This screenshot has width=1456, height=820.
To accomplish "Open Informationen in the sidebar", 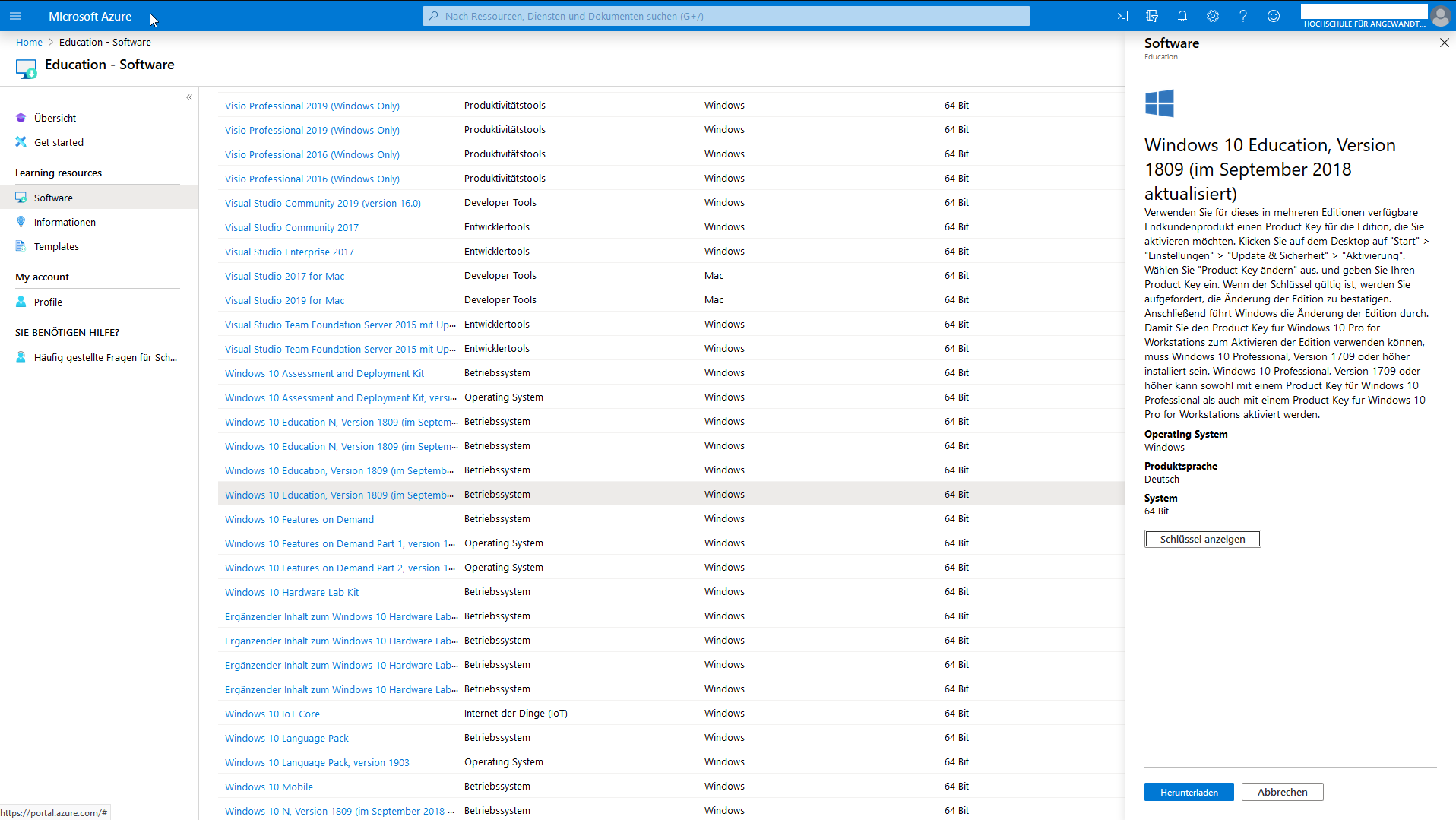I will click(x=65, y=222).
